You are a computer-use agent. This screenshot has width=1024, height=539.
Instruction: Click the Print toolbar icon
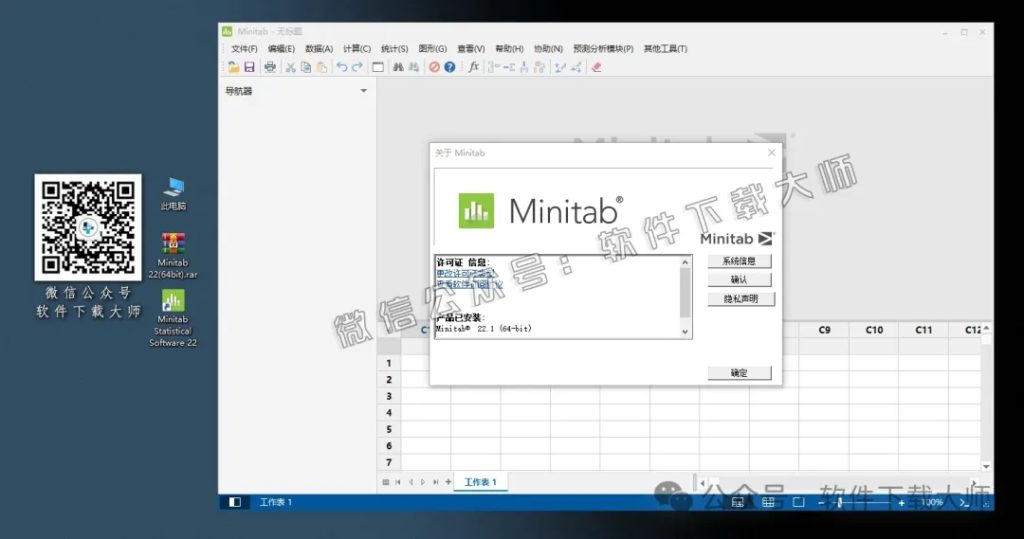point(270,67)
